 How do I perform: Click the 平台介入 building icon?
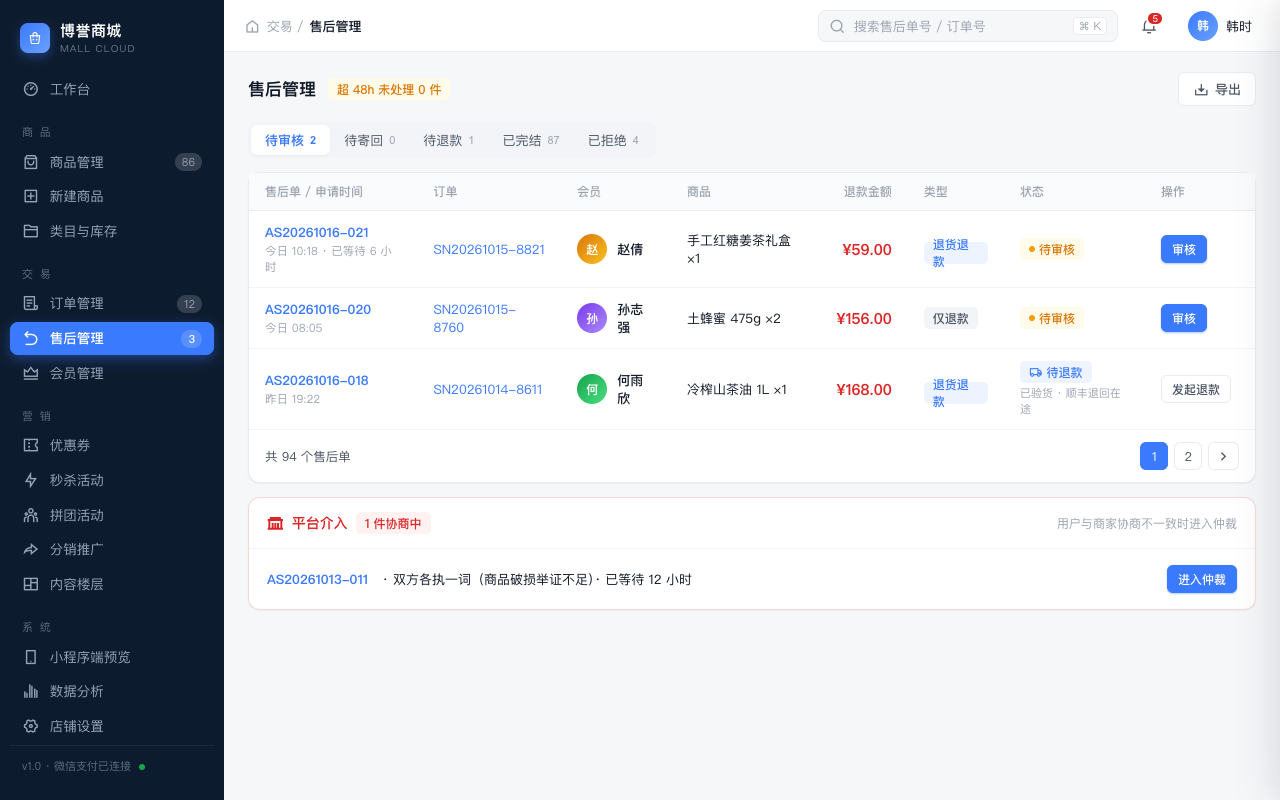[x=275, y=523]
